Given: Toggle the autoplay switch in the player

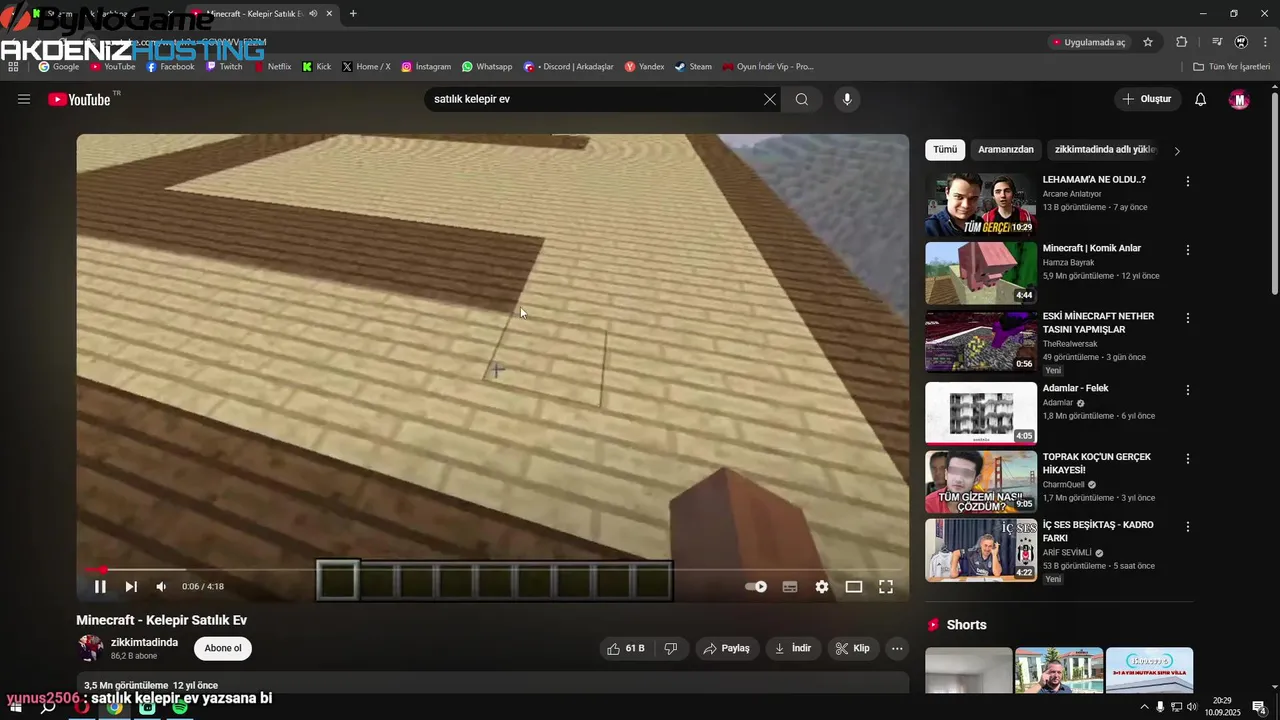Looking at the screenshot, I should (x=757, y=587).
